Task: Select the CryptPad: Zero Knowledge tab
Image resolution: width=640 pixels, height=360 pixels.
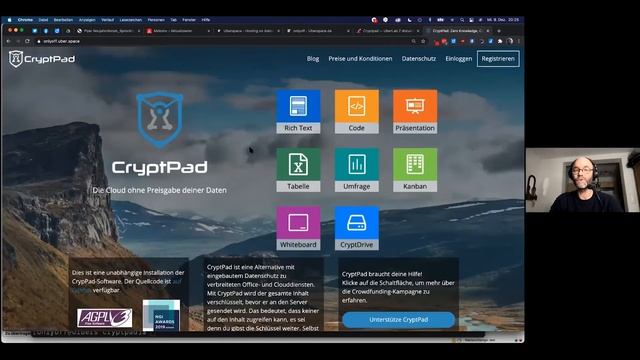Action: coord(457,31)
